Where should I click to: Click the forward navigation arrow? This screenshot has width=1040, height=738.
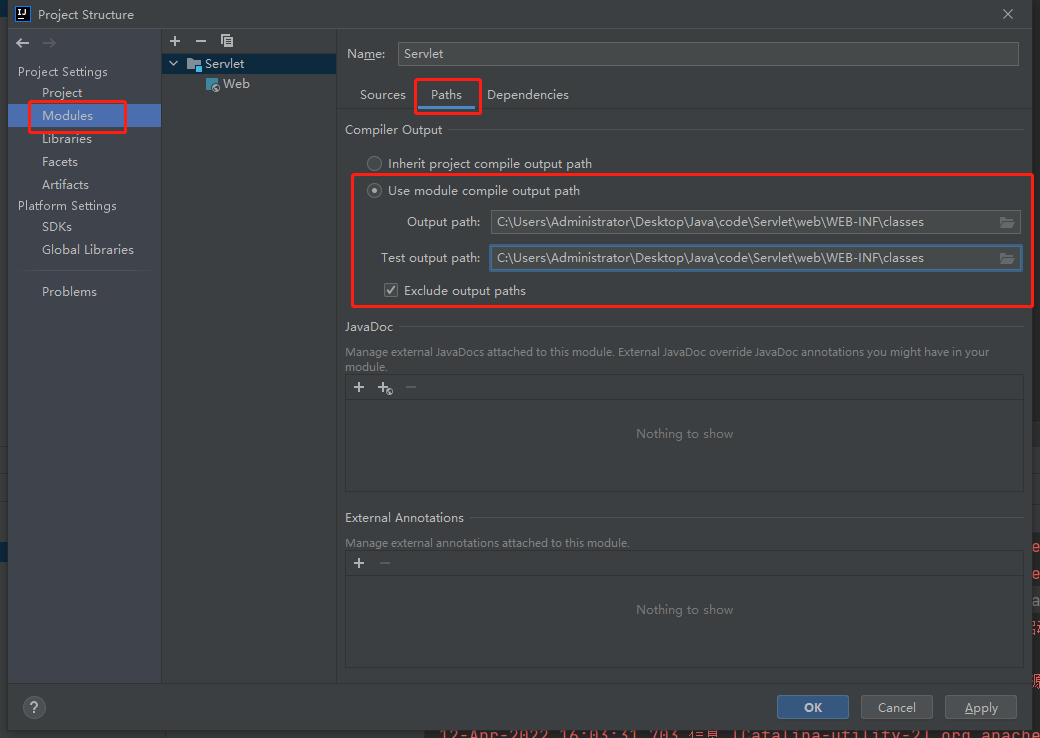coord(49,43)
